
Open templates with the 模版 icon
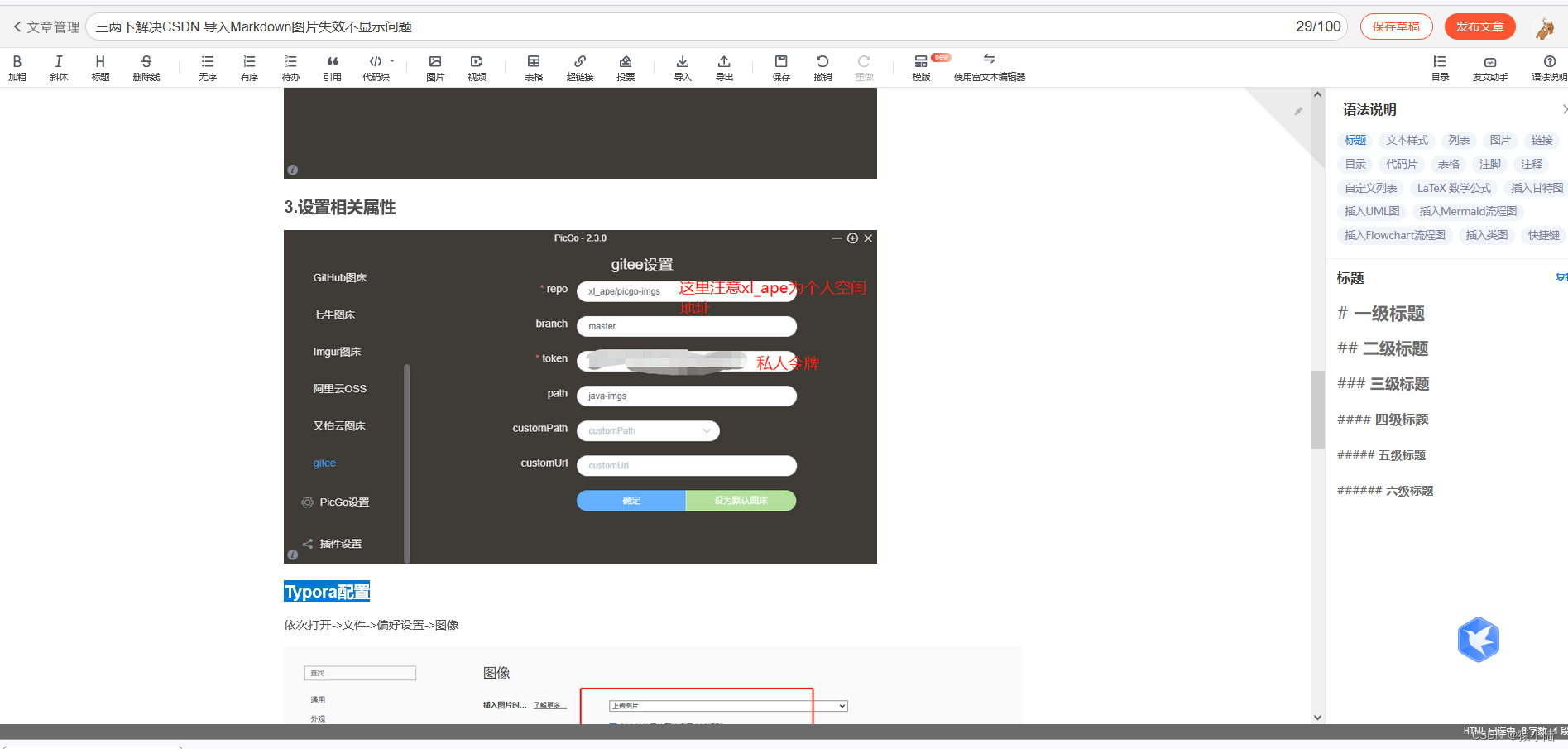(x=921, y=68)
